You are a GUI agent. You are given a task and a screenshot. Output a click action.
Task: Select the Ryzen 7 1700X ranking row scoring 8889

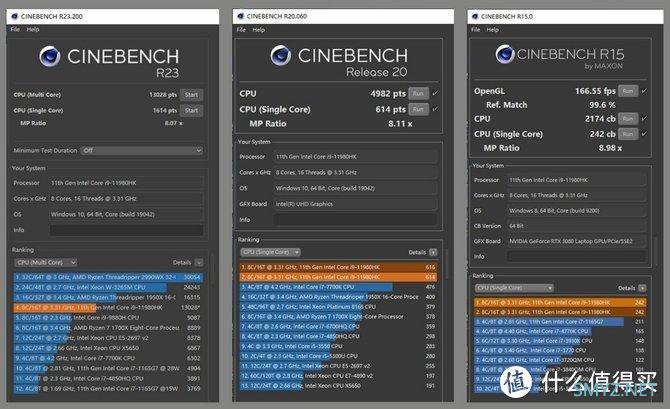[x=108, y=328]
